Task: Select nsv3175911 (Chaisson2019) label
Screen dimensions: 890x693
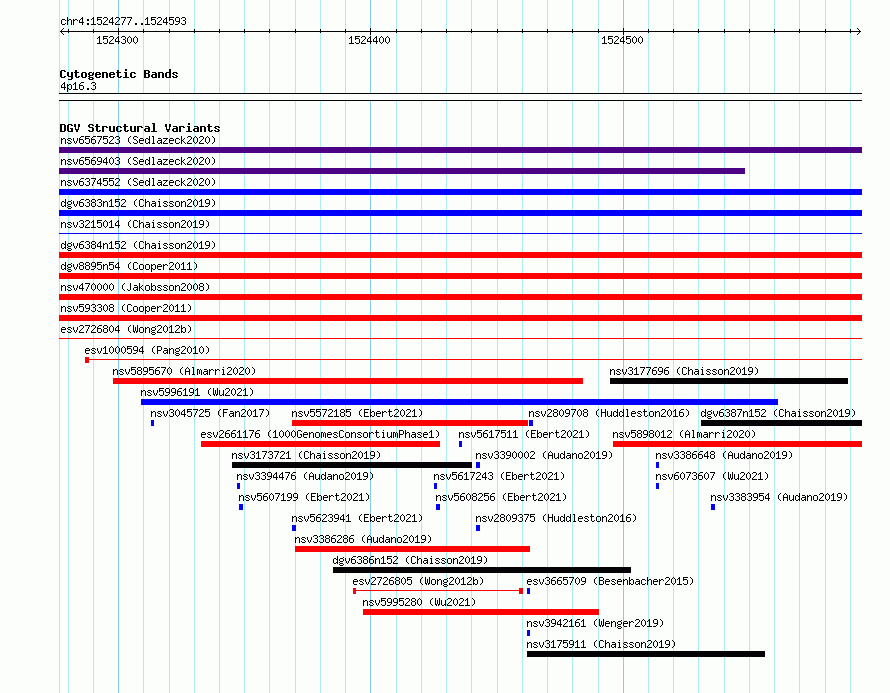Action: (x=601, y=644)
